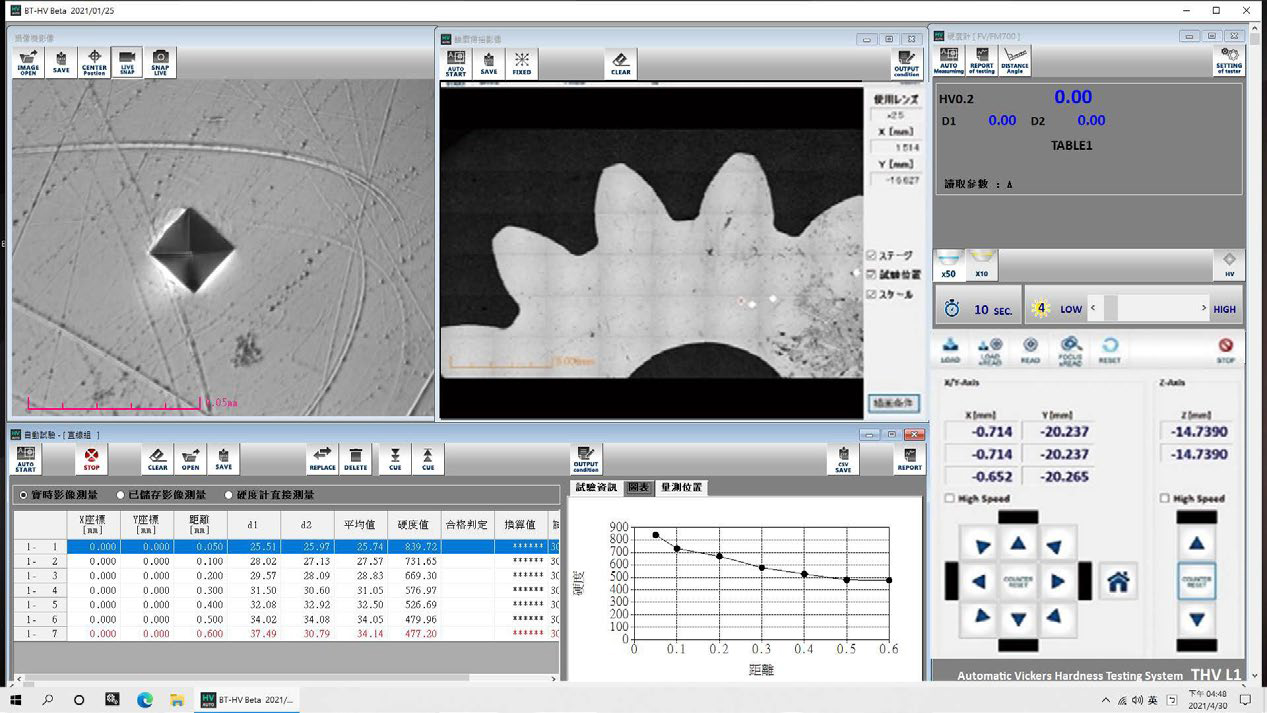Click the CENTER Position crosshair icon

94,62
